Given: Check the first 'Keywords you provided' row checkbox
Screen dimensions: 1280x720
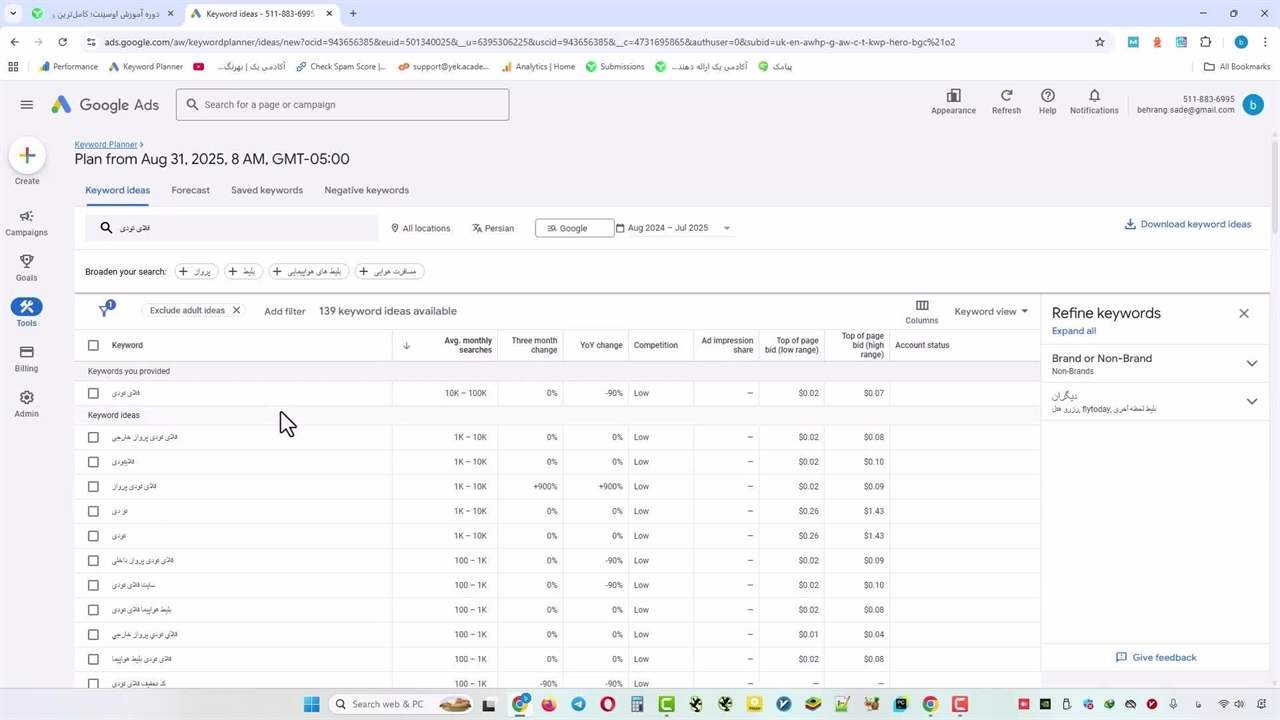Looking at the screenshot, I should pyautogui.click(x=93, y=393).
